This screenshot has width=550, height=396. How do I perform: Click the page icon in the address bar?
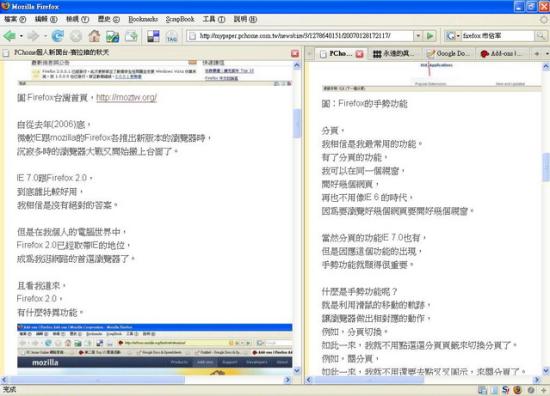(x=193, y=36)
